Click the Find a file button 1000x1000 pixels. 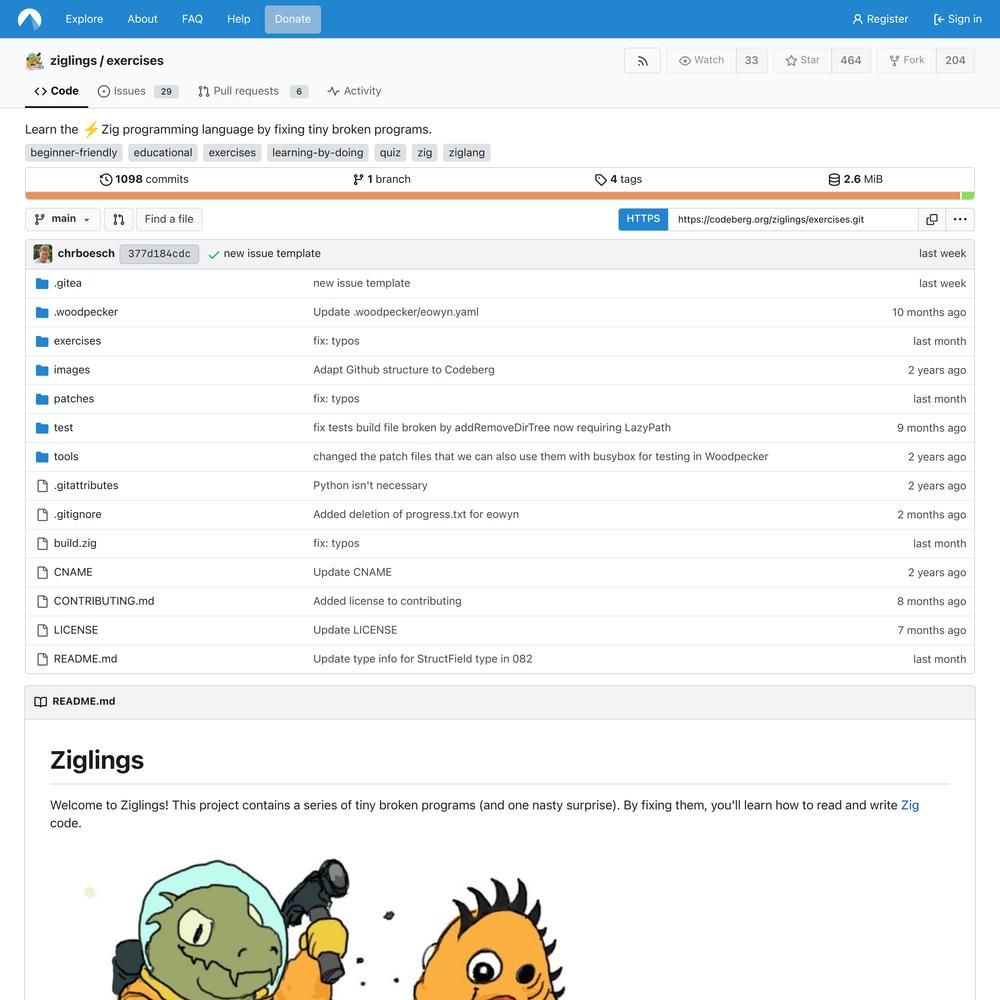(x=169, y=219)
